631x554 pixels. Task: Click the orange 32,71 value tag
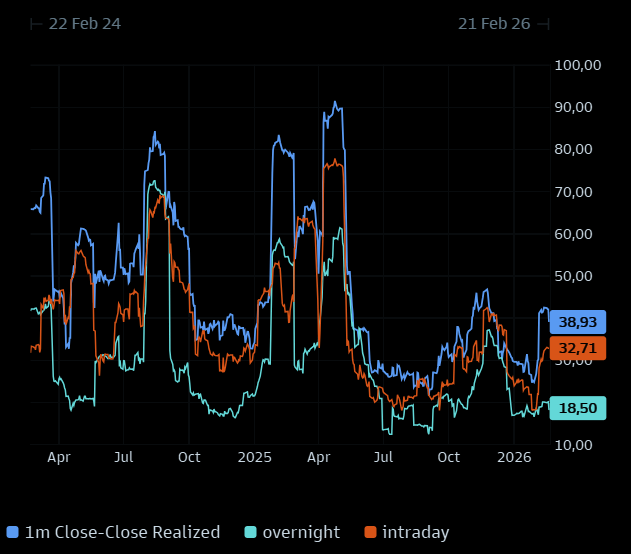tap(578, 348)
